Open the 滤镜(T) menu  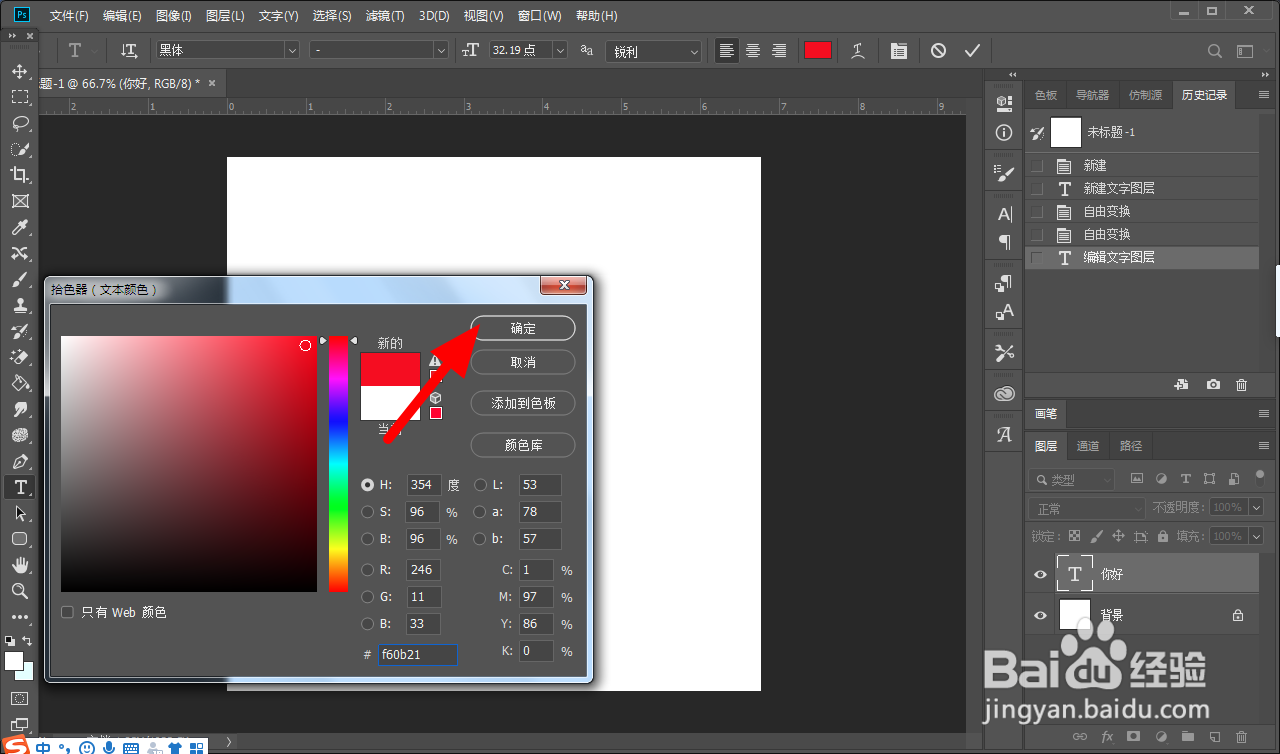385,16
